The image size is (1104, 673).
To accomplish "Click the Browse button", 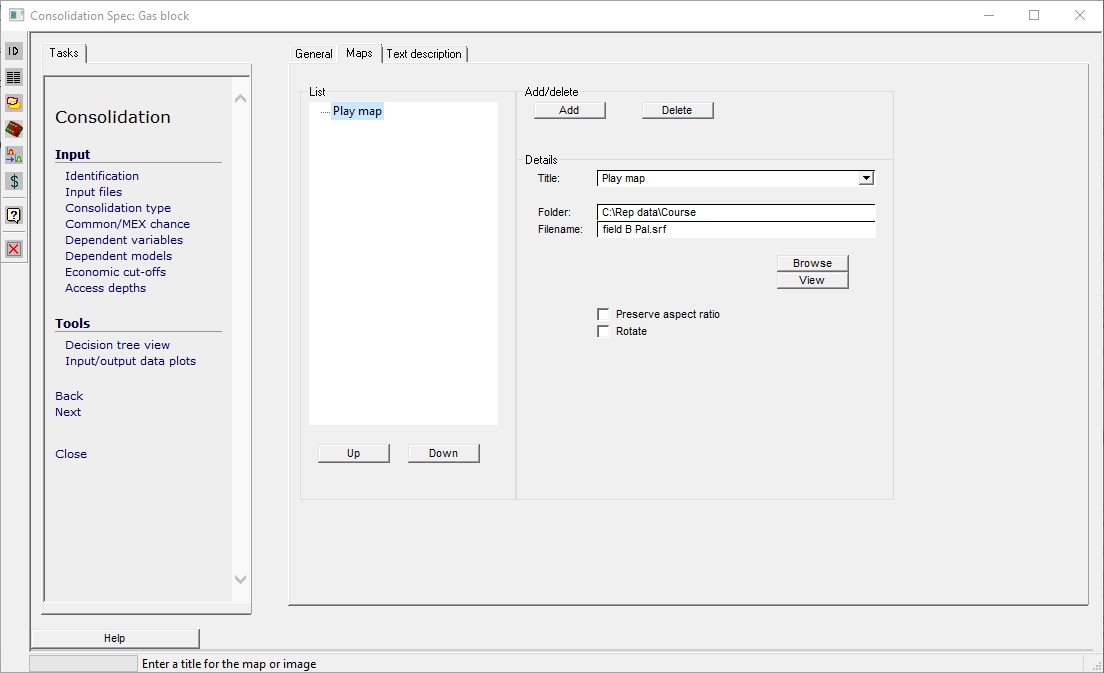I will pos(812,263).
